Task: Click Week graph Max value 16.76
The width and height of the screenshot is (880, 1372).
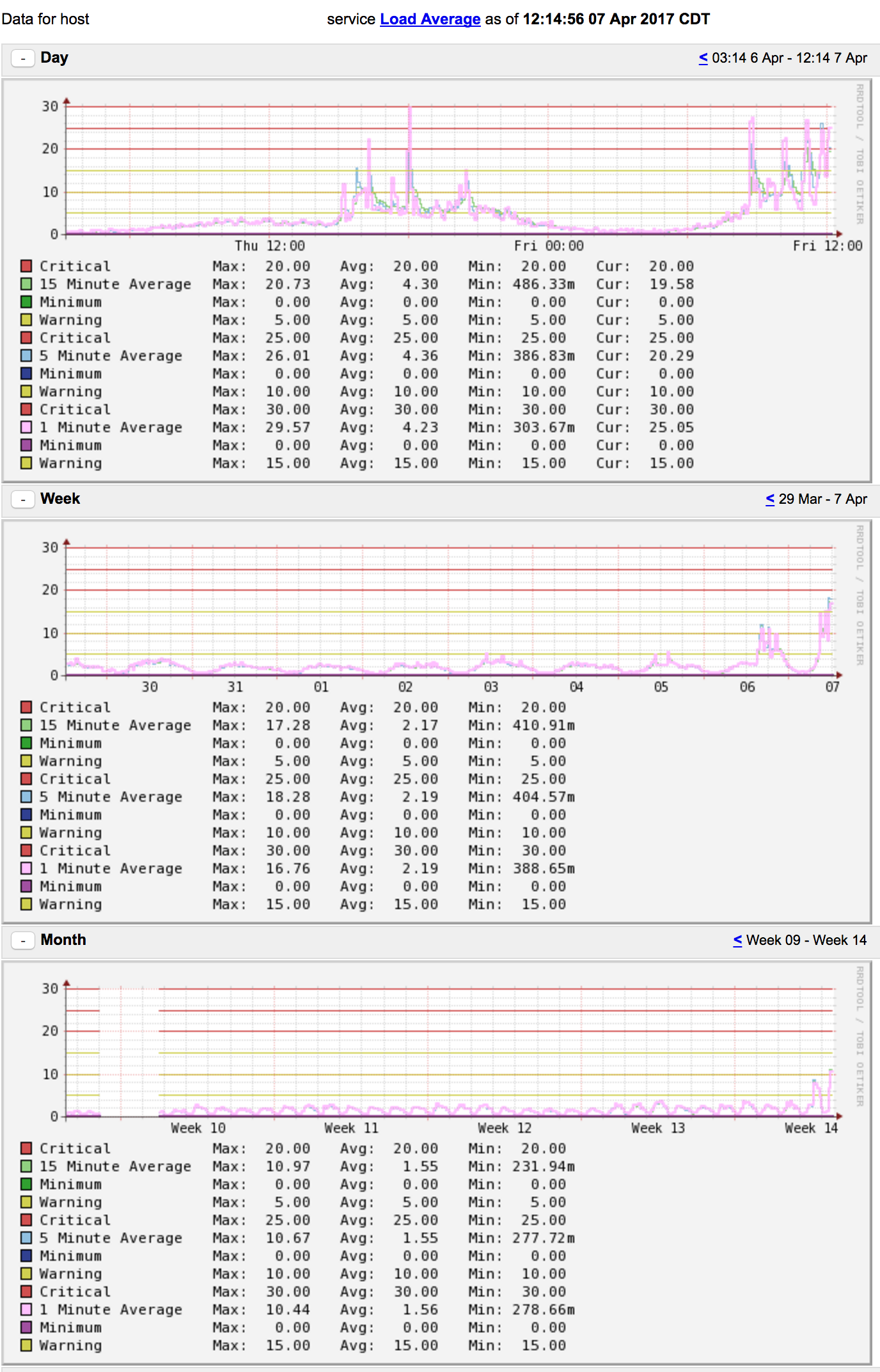Action: (288, 868)
